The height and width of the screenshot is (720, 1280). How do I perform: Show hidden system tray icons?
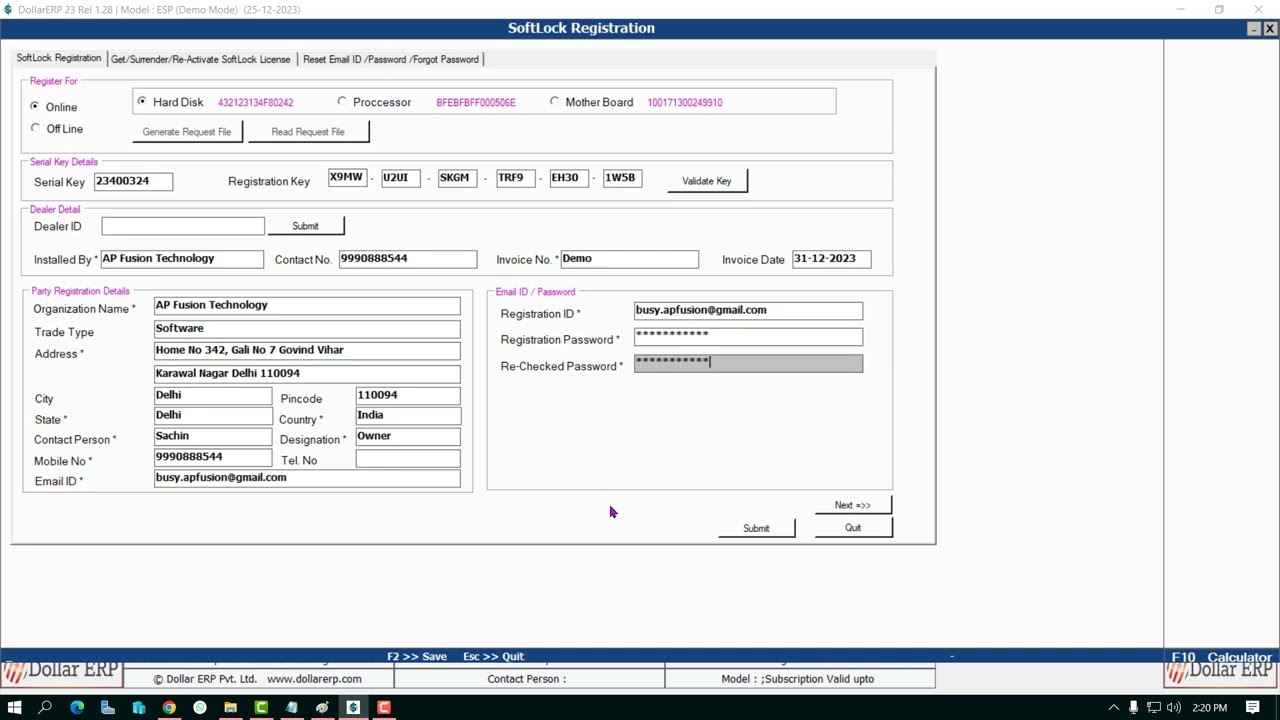[1114, 707]
